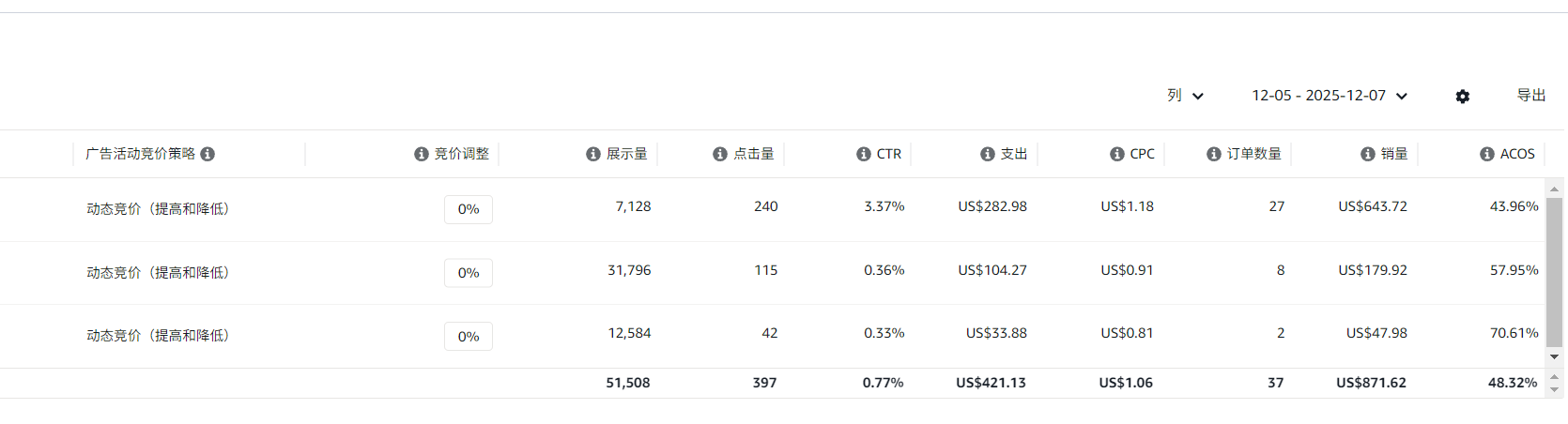The height and width of the screenshot is (424, 1568).
Task: Click the table's vertical scrollbar thumb
Action: [1555, 272]
